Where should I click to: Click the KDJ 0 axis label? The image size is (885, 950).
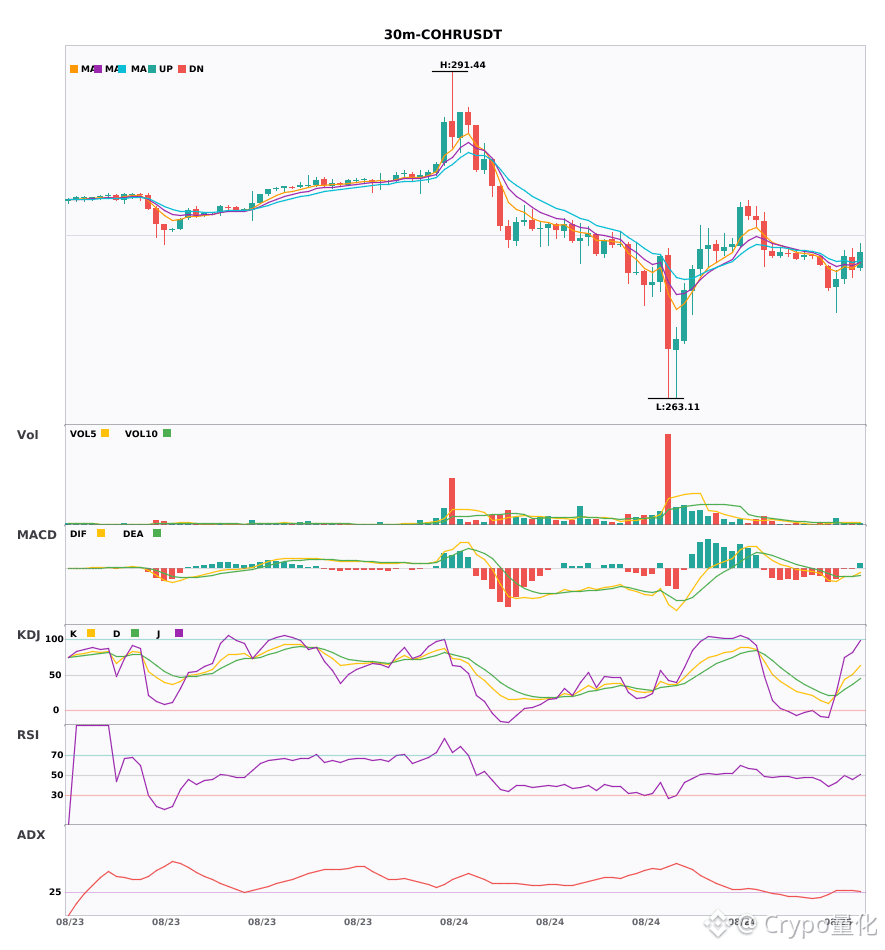pos(56,710)
